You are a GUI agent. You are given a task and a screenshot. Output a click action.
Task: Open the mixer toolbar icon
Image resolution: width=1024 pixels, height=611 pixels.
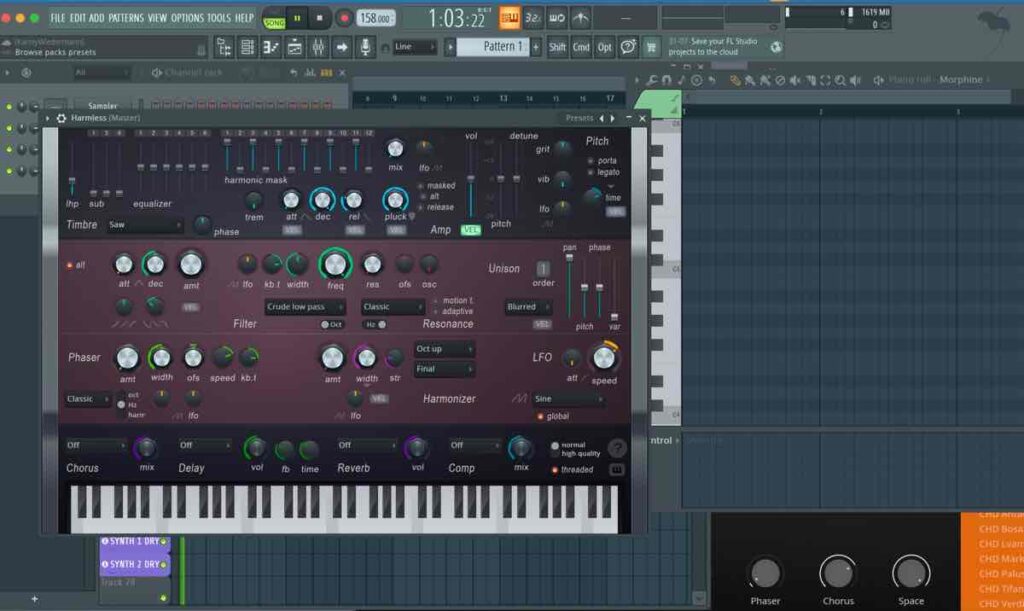[318, 47]
